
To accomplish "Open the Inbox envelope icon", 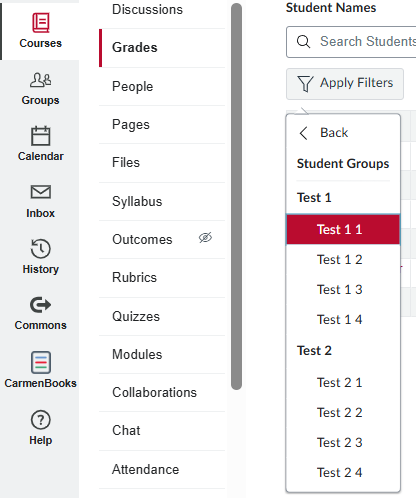I will (x=41, y=192).
